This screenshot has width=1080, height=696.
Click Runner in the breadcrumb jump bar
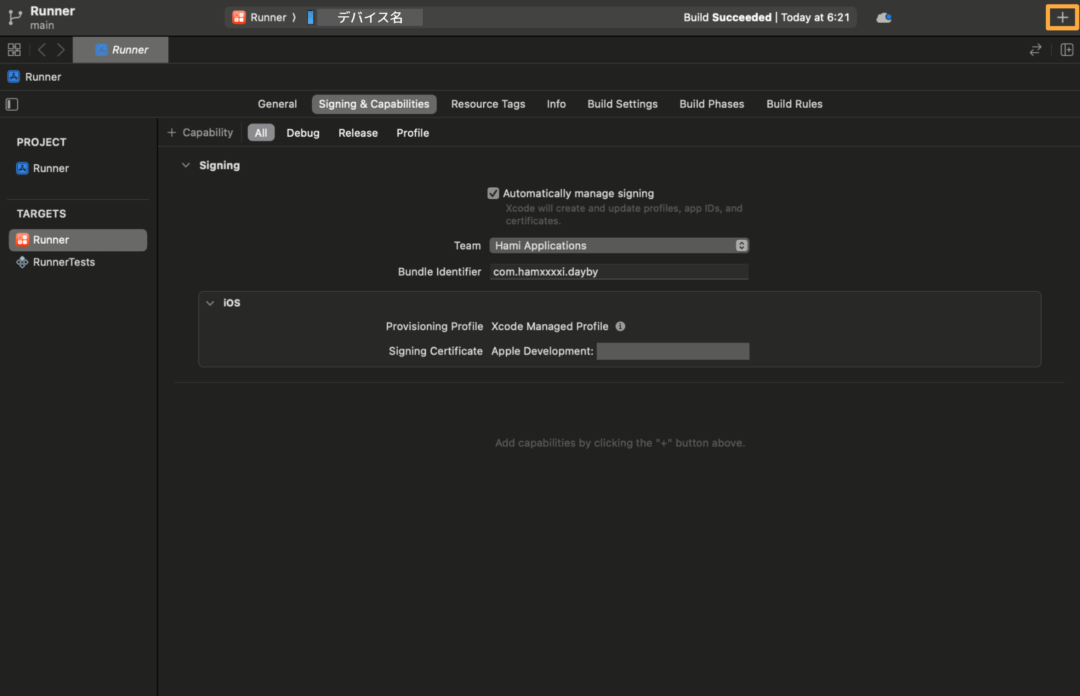34,76
